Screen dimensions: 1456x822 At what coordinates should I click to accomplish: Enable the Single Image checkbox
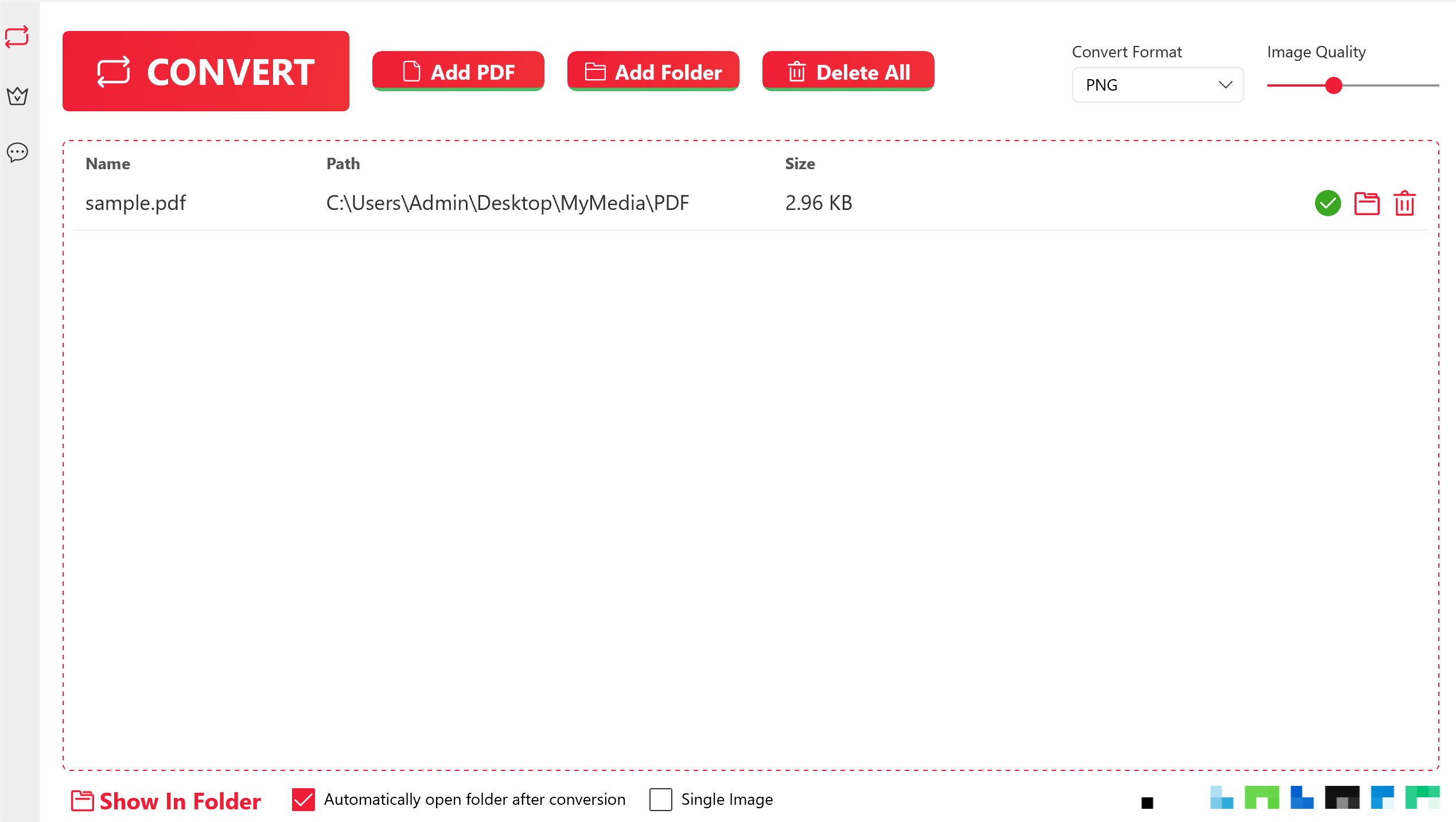coord(660,799)
